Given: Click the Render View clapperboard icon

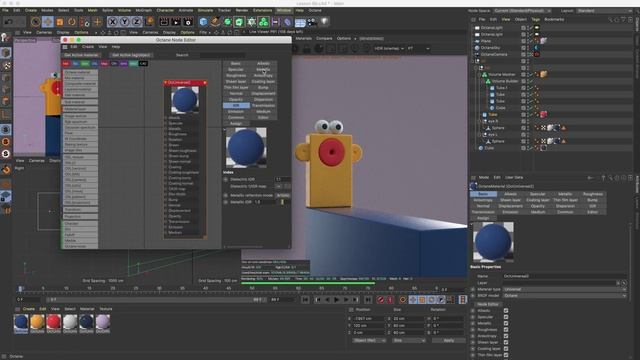Looking at the screenshot, I should coord(164,22).
